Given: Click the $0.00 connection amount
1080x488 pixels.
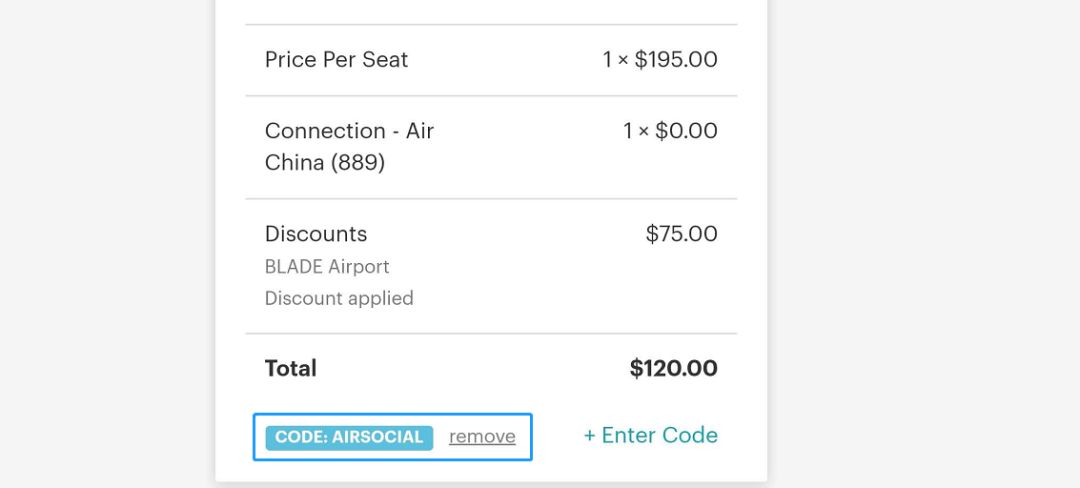Looking at the screenshot, I should coord(686,131).
